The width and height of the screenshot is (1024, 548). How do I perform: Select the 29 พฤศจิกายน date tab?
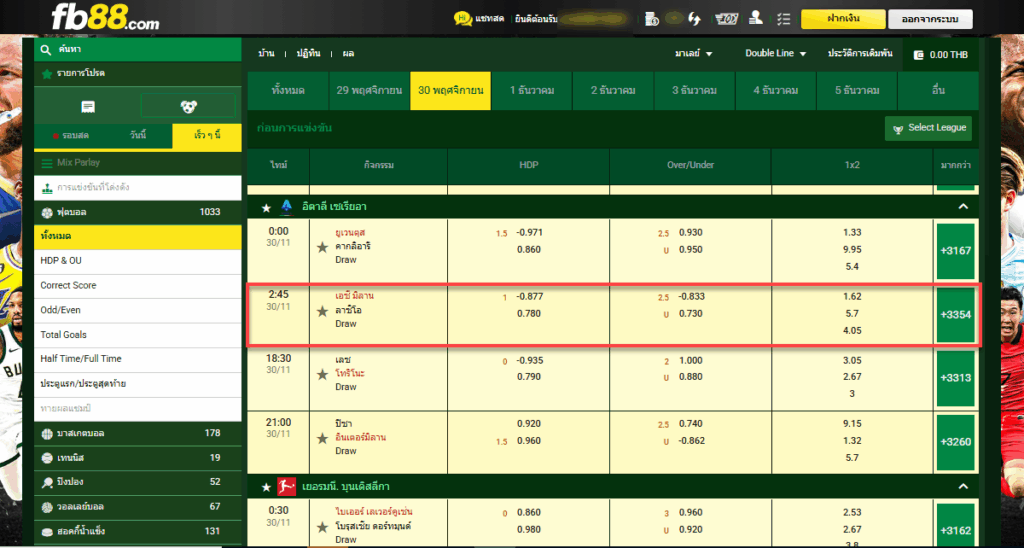click(x=369, y=91)
